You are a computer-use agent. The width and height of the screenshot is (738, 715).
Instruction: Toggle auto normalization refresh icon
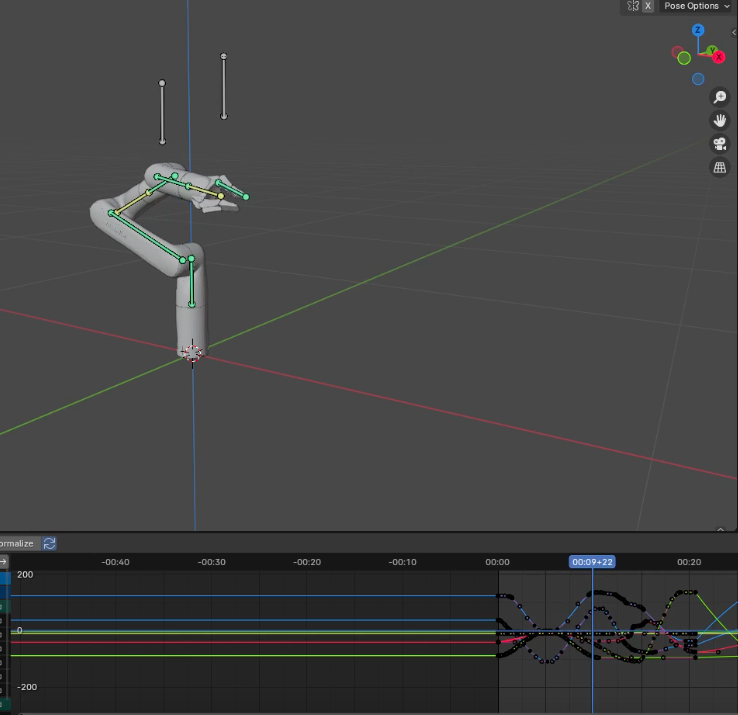[x=49, y=543]
